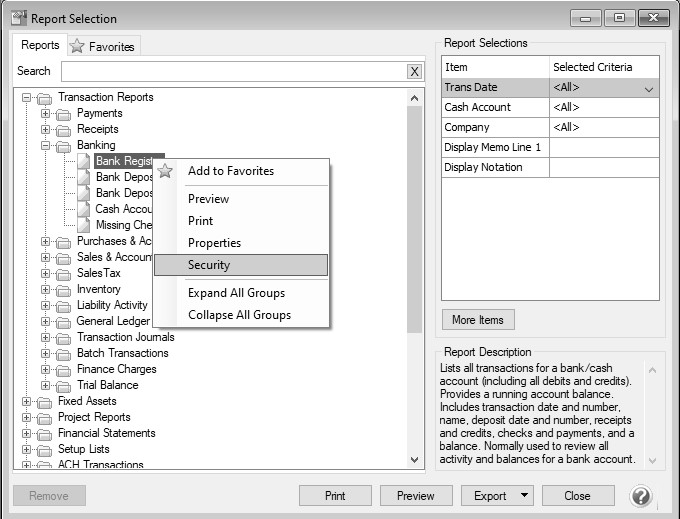The height and width of the screenshot is (519, 680).
Task: Choose Security from the context menu
Action: tap(240, 265)
